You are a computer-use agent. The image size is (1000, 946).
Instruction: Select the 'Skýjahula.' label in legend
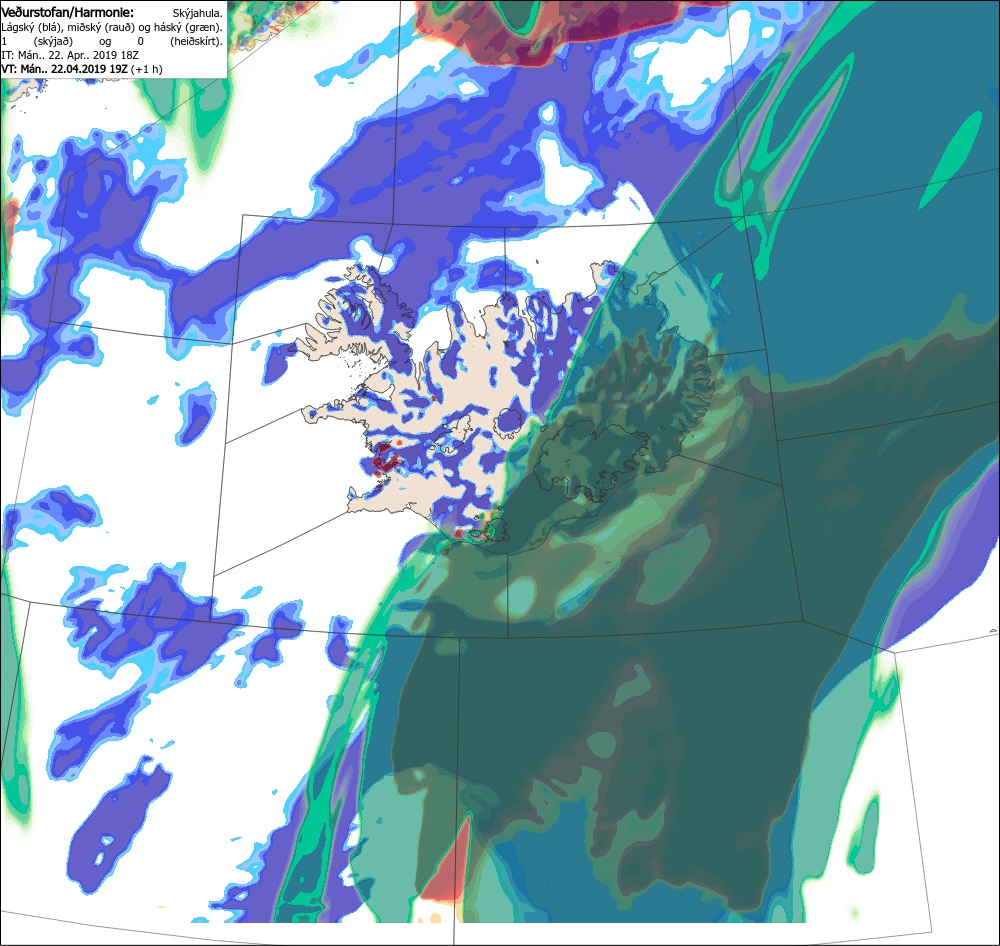198,13
